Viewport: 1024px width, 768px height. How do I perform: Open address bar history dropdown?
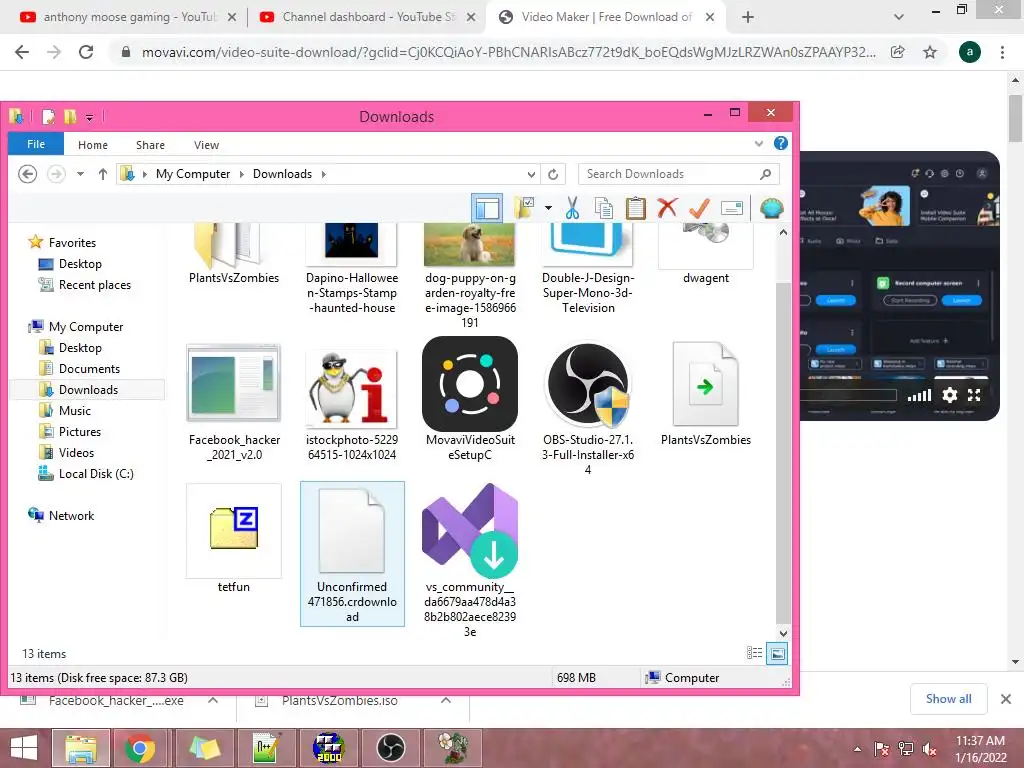(531, 174)
